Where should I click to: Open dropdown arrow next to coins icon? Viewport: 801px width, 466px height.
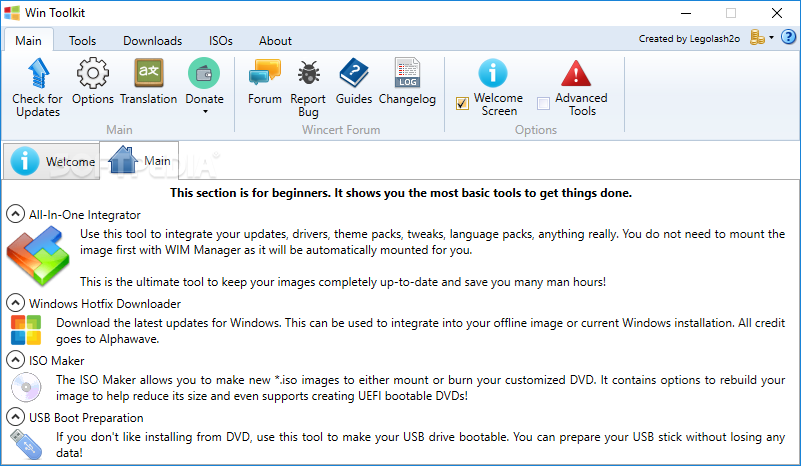(x=771, y=38)
